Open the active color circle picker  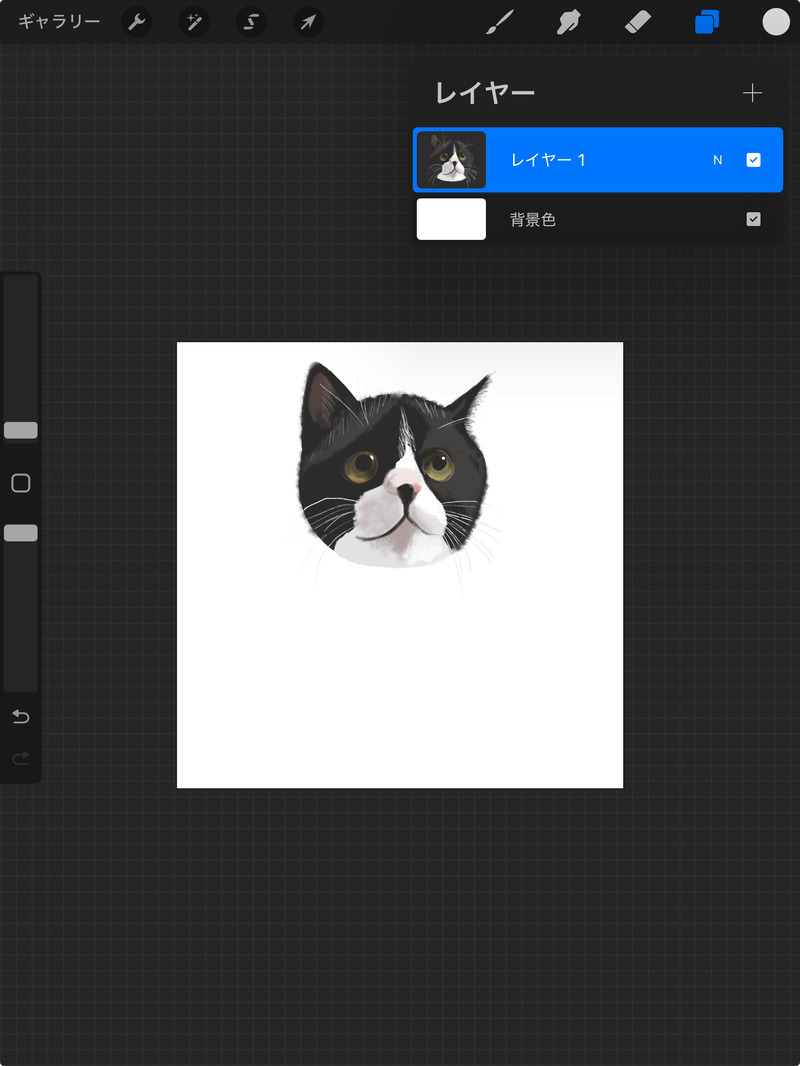776,22
